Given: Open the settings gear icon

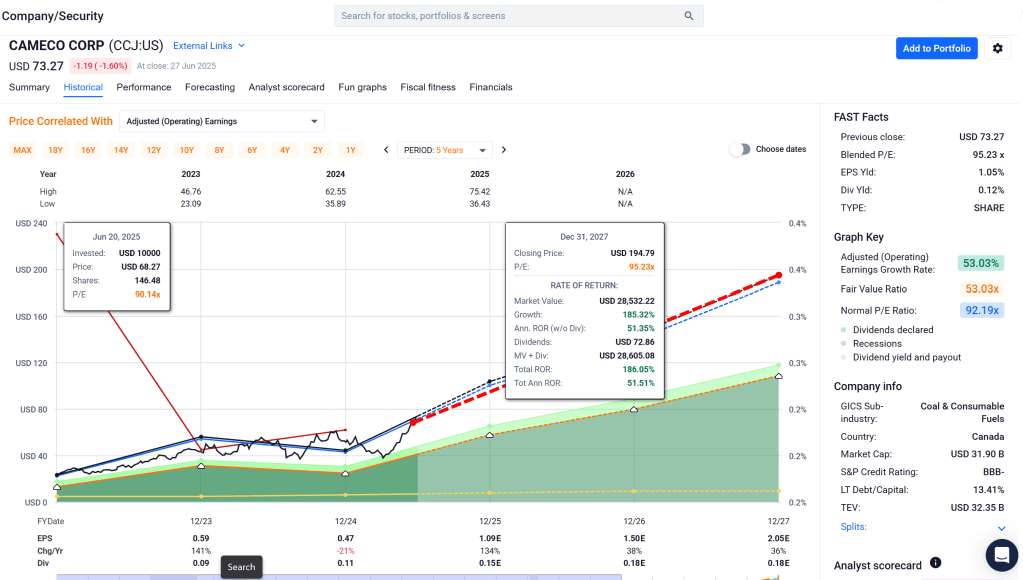Looking at the screenshot, I should (x=996, y=48).
